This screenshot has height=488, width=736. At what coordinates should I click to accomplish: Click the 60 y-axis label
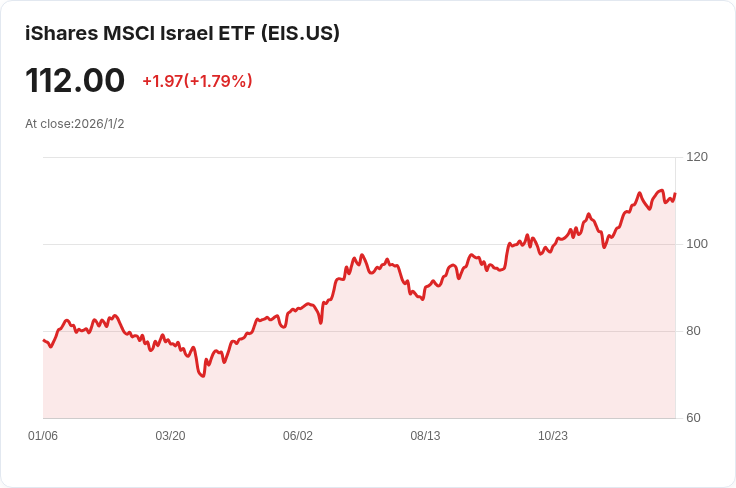(x=694, y=418)
